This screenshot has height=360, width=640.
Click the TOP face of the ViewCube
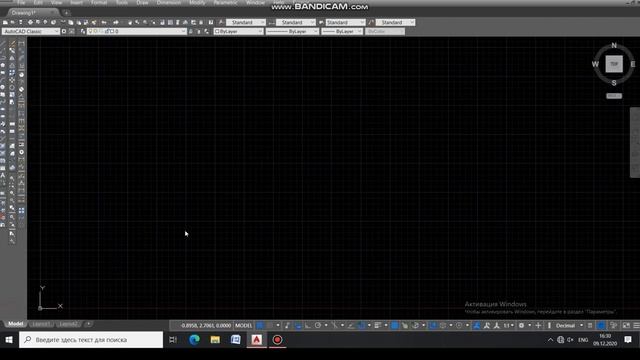click(614, 64)
